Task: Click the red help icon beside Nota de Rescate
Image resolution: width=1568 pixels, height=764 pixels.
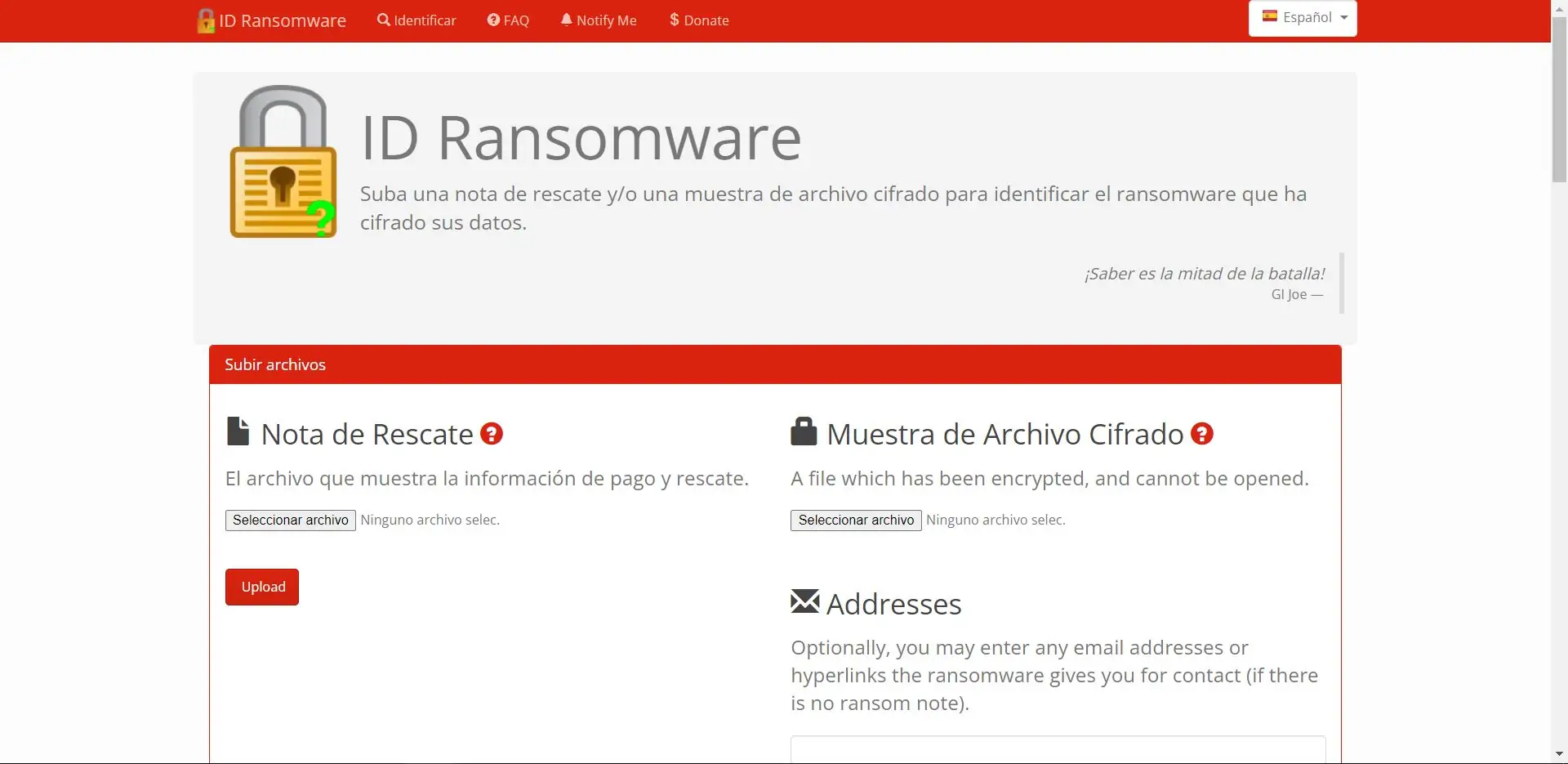Action: [491, 434]
